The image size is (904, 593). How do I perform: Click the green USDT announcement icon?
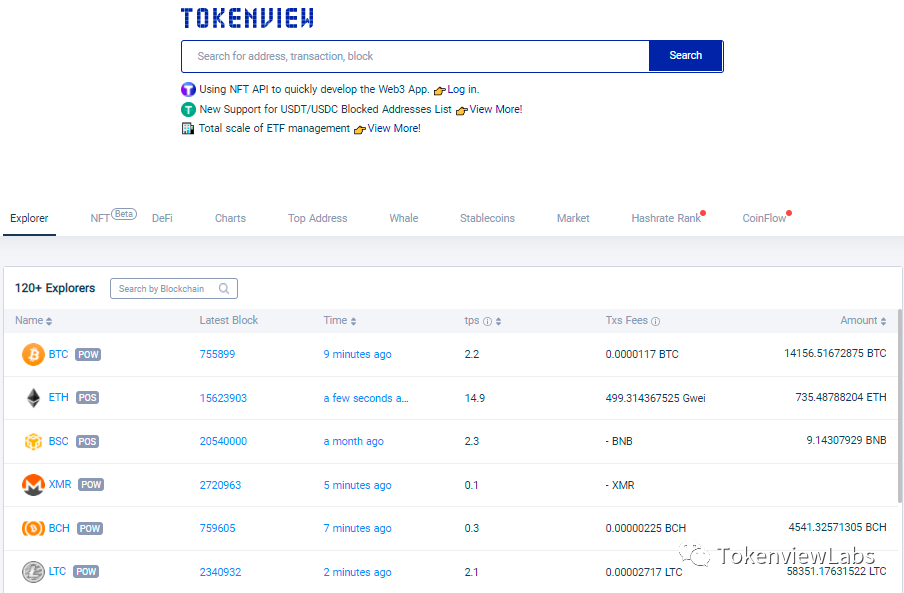coord(188,109)
